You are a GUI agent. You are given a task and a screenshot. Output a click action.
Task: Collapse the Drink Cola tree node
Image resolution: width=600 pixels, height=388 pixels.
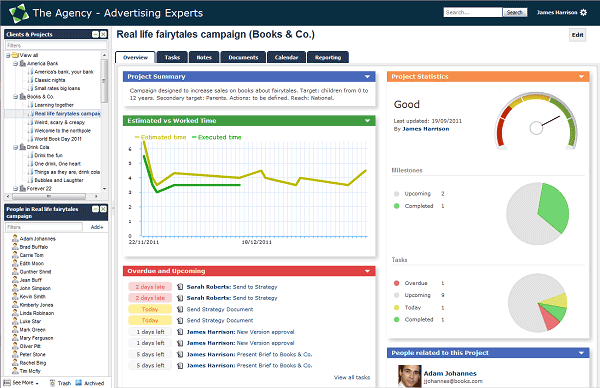click(16, 147)
